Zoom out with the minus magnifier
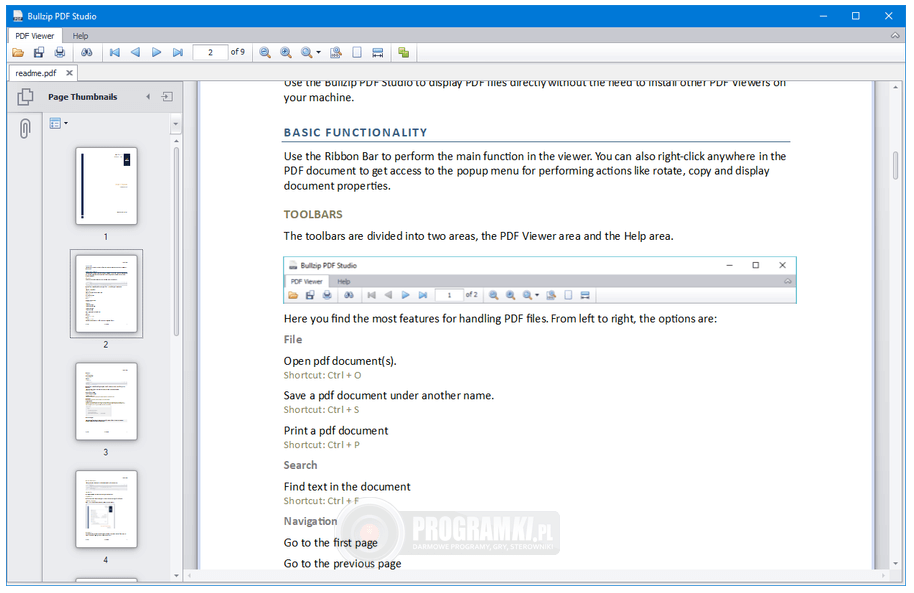914x593 pixels. coord(265,52)
